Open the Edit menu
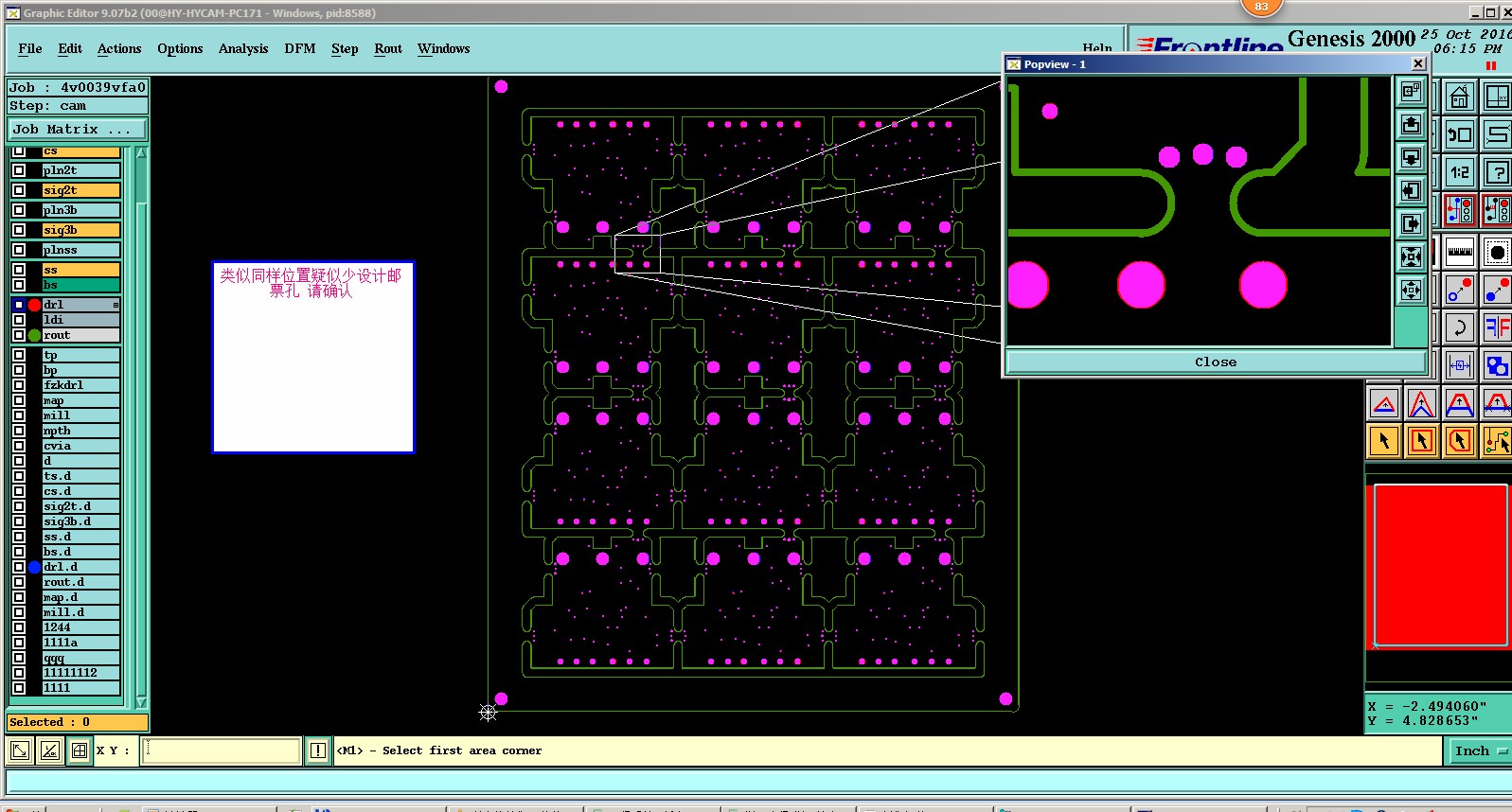Viewport: 1512px width, 812px height. click(x=70, y=48)
